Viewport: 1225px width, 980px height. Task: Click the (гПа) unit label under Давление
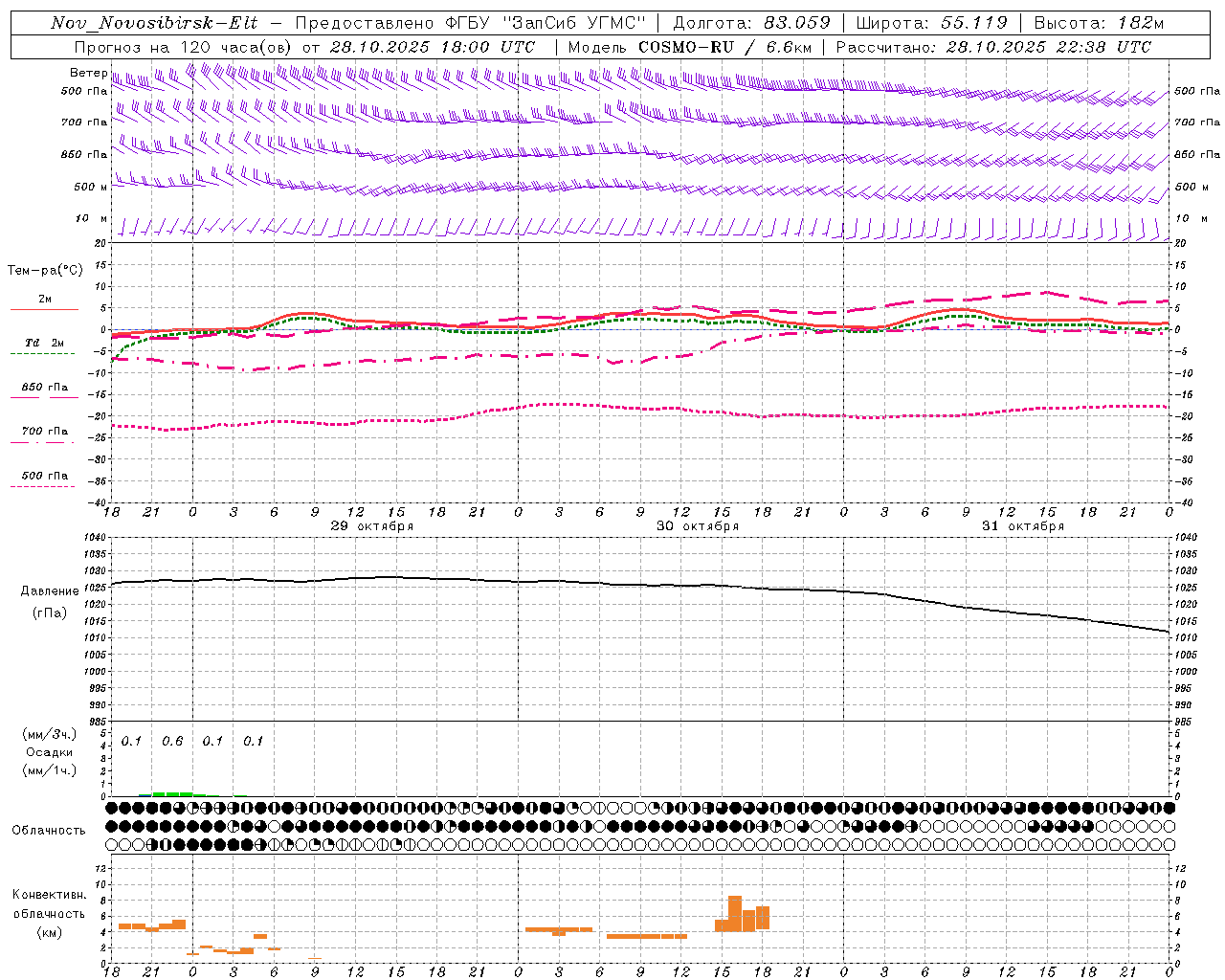click(x=50, y=612)
